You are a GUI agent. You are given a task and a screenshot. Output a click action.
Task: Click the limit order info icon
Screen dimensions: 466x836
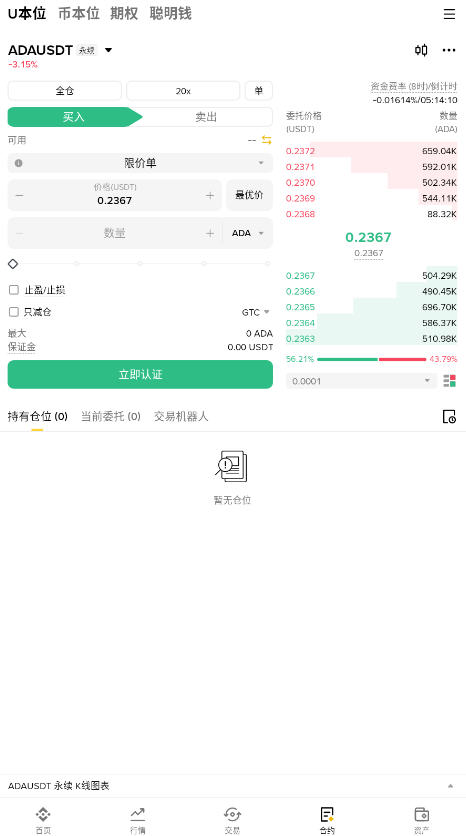pos(19,163)
